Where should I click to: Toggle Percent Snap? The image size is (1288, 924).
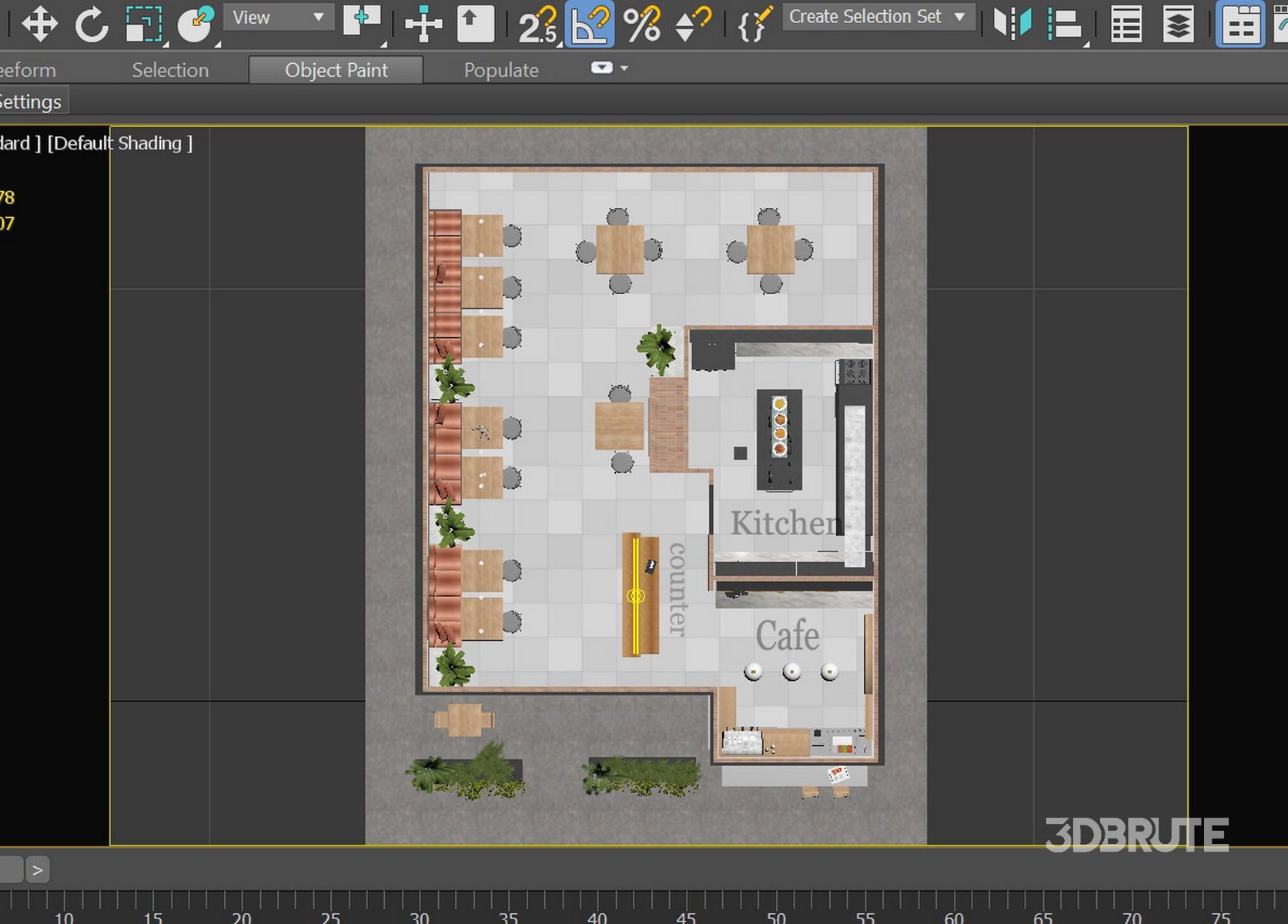(x=641, y=23)
